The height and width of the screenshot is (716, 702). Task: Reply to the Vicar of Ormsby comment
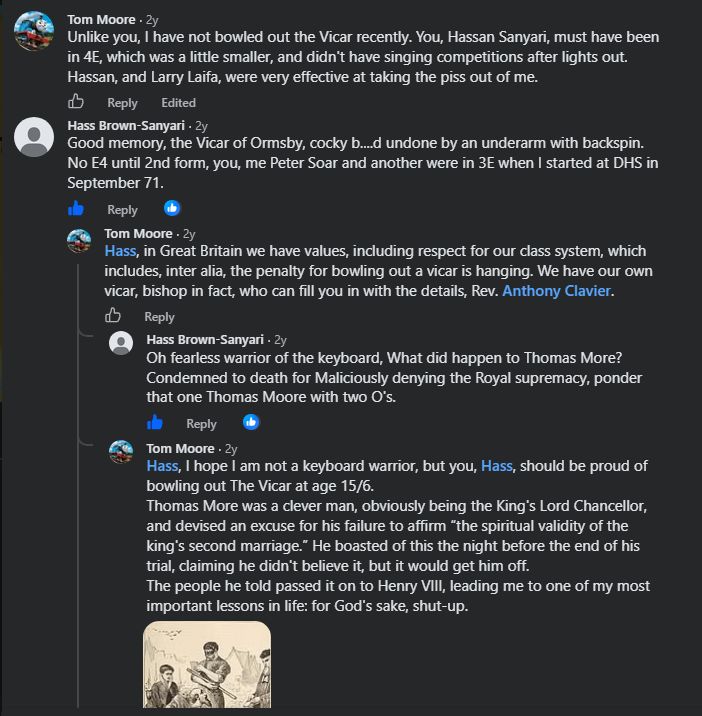[x=122, y=210]
